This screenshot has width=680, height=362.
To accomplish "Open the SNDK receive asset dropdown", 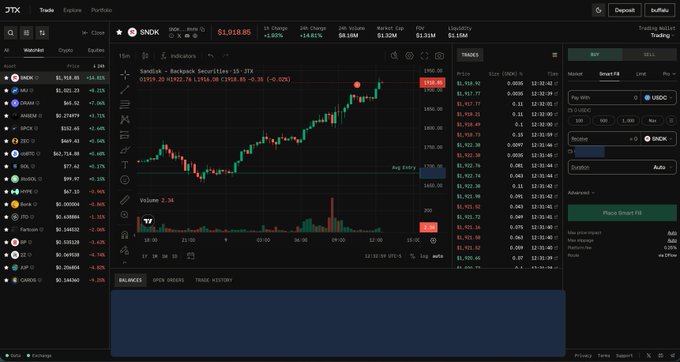I will tap(658, 139).
